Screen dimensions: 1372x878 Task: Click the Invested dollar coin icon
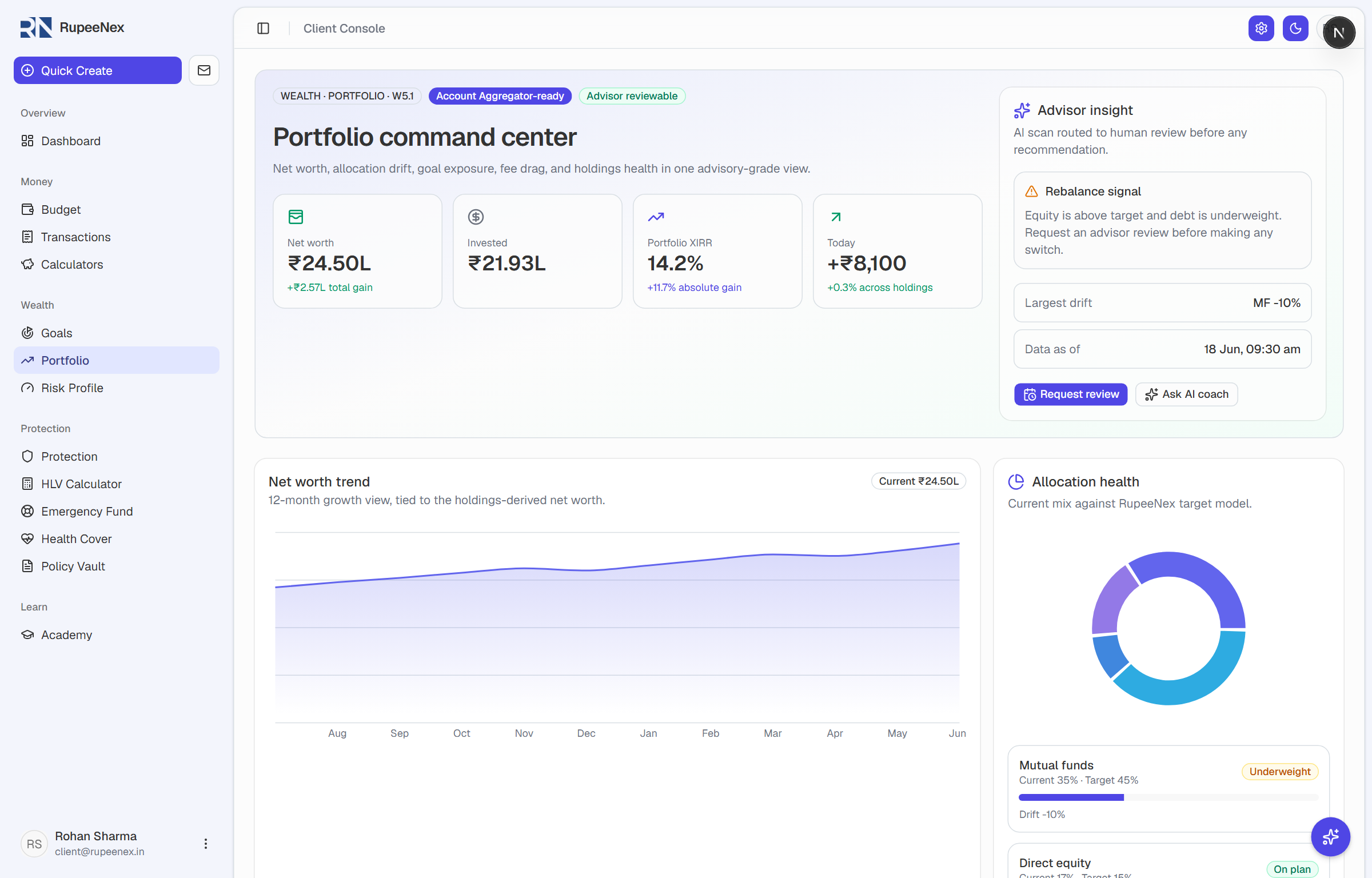pos(476,217)
